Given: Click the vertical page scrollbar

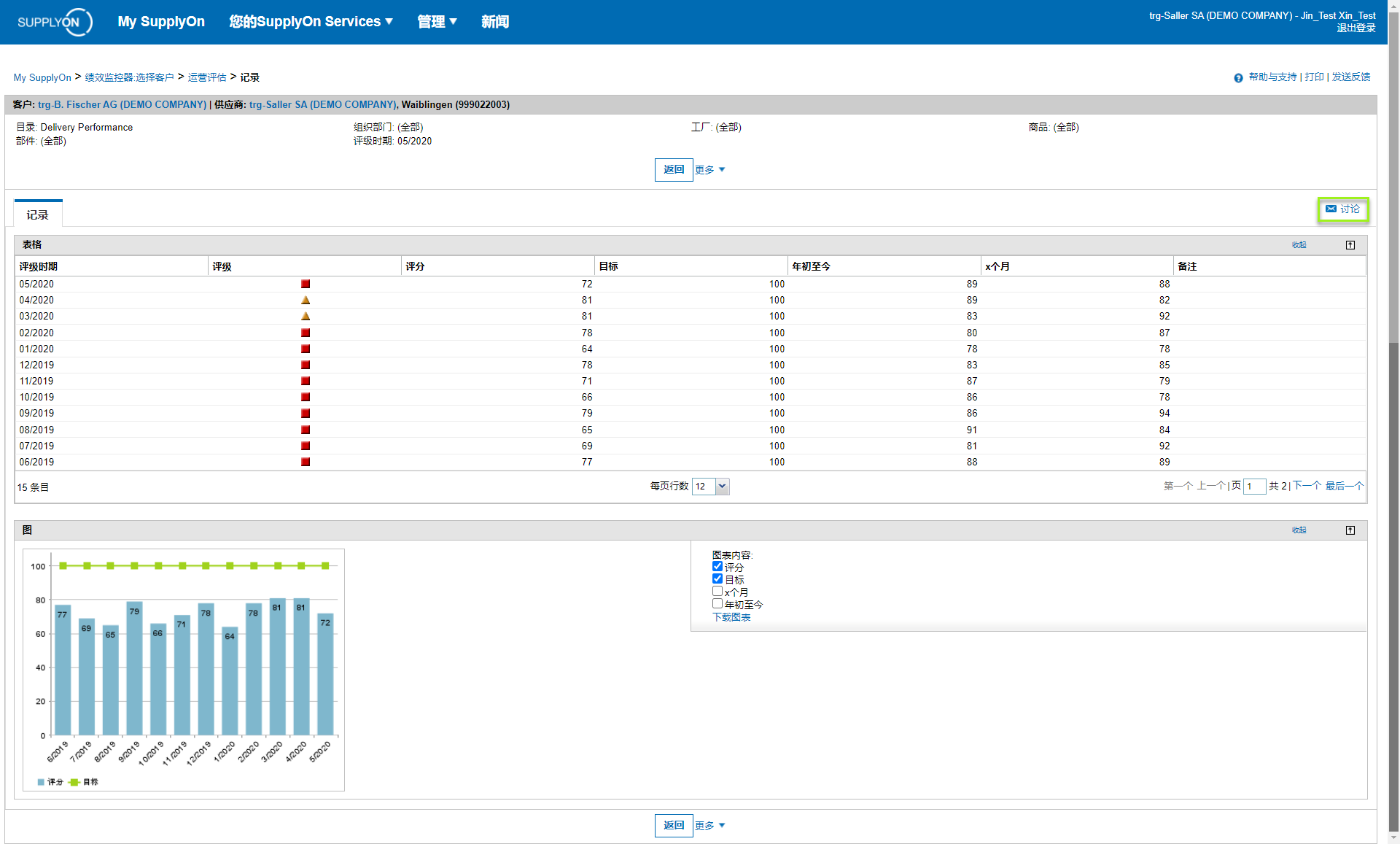Looking at the screenshot, I should [1393, 422].
